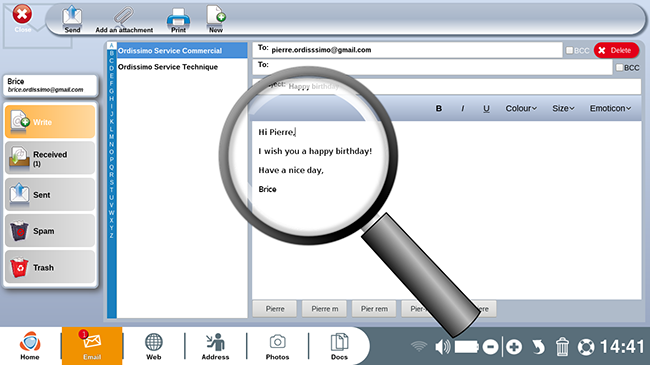Screen dimensions: 650x365
Task: Toggle bold formatting
Action: click(x=439, y=108)
